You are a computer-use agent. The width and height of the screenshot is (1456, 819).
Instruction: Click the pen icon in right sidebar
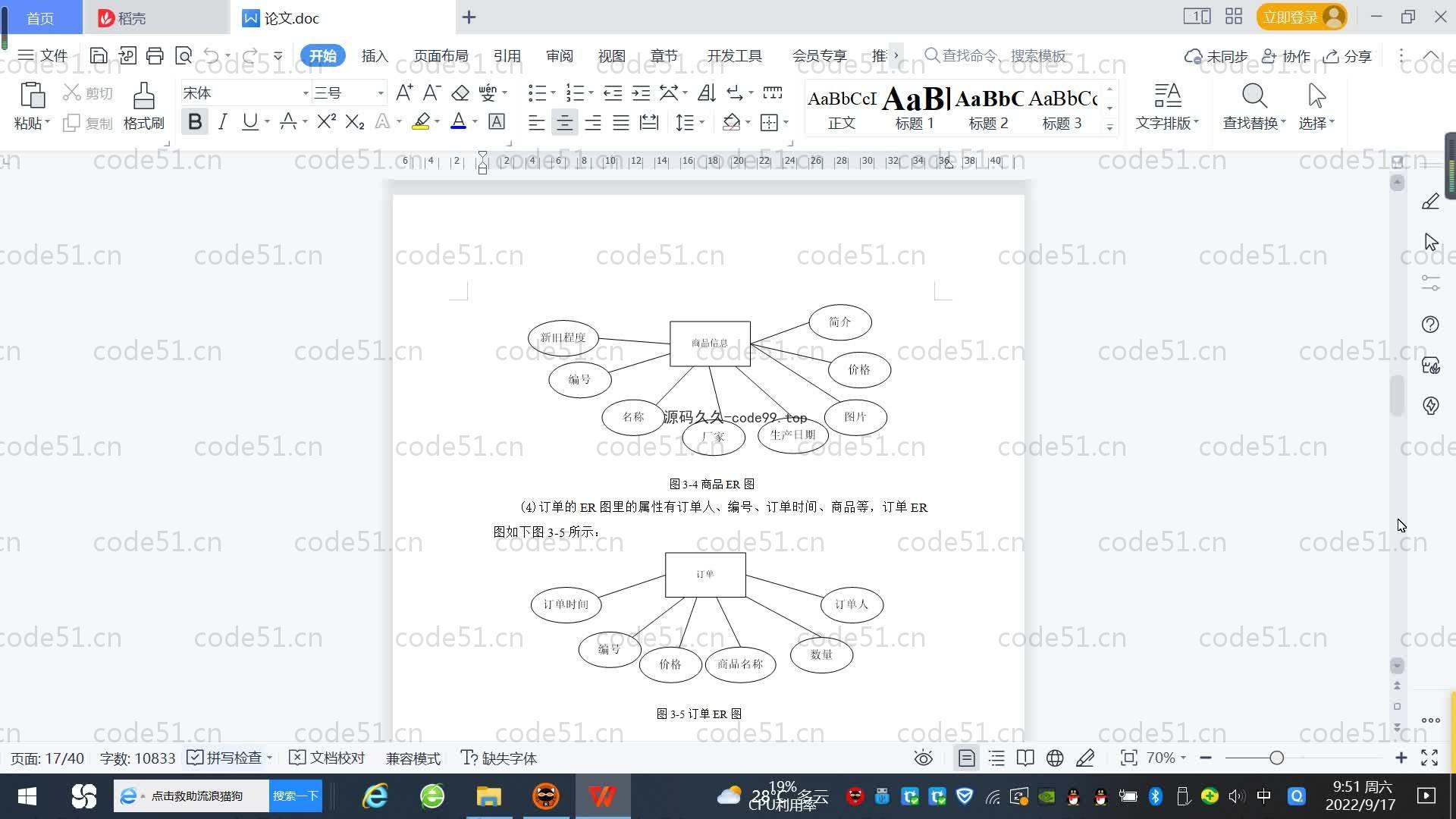(x=1430, y=202)
